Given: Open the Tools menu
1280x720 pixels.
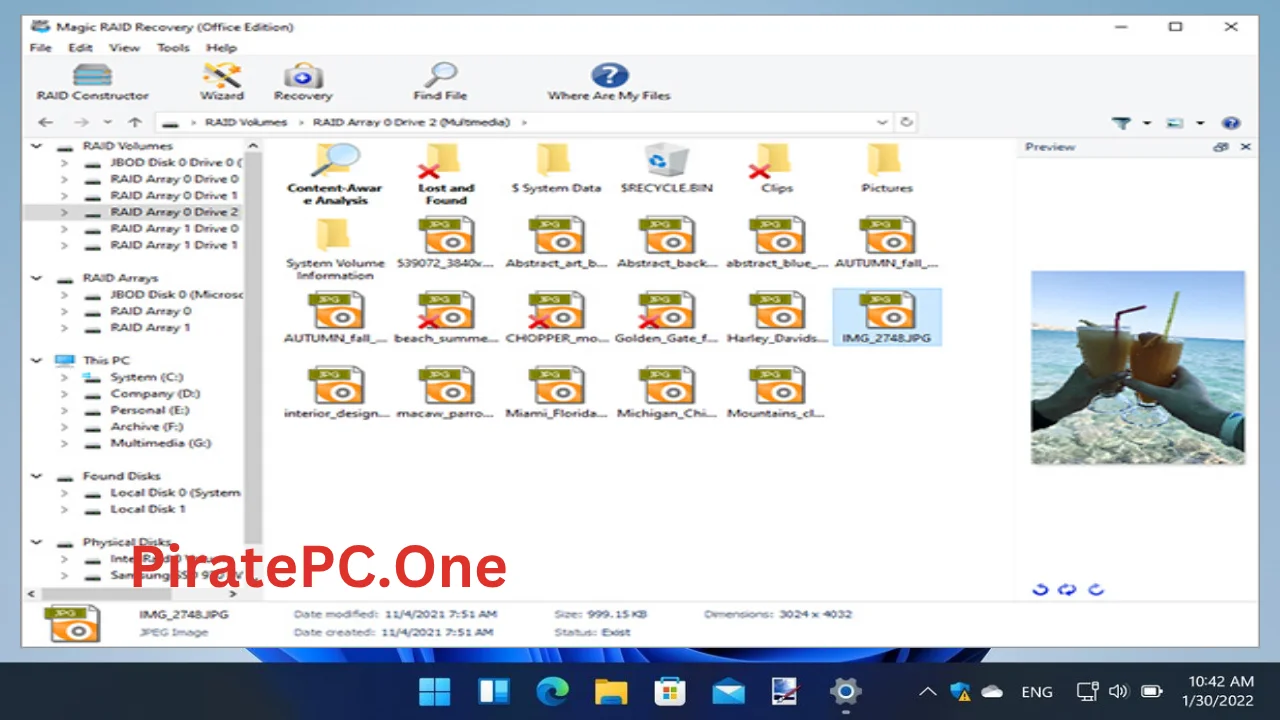Looking at the screenshot, I should pos(173,47).
